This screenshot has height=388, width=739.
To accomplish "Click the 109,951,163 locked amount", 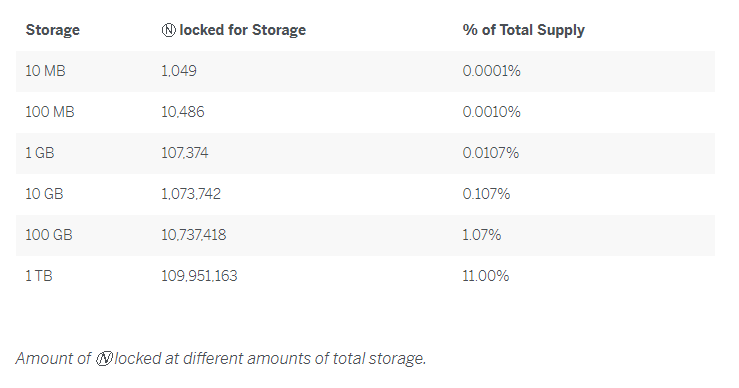I will 199,276.
